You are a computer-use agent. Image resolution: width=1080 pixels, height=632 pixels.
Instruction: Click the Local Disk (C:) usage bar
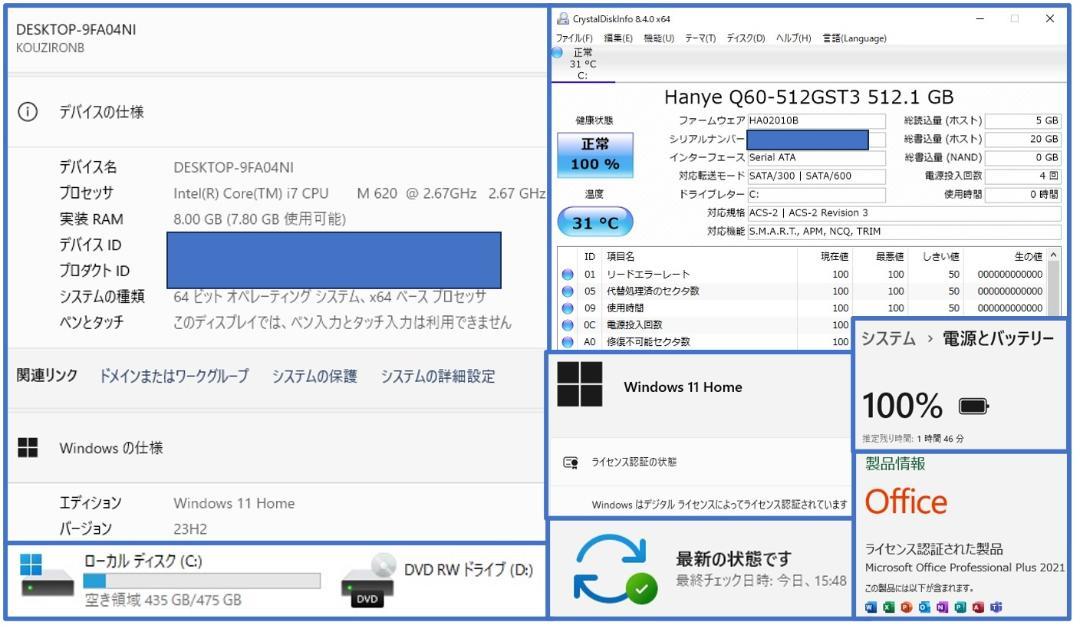tap(202, 581)
